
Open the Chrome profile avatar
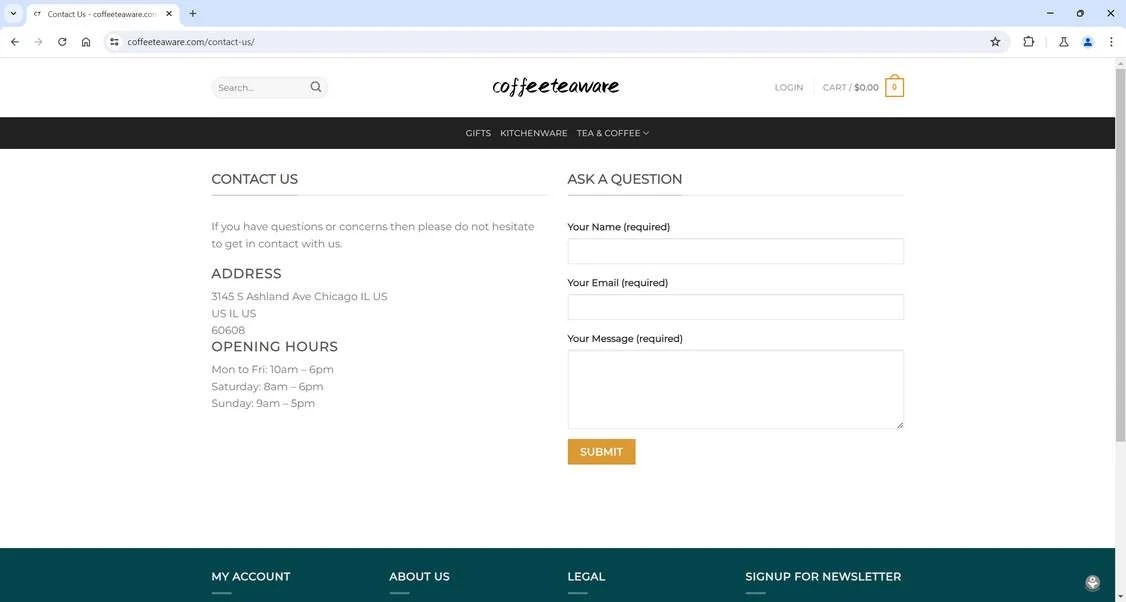click(1087, 42)
